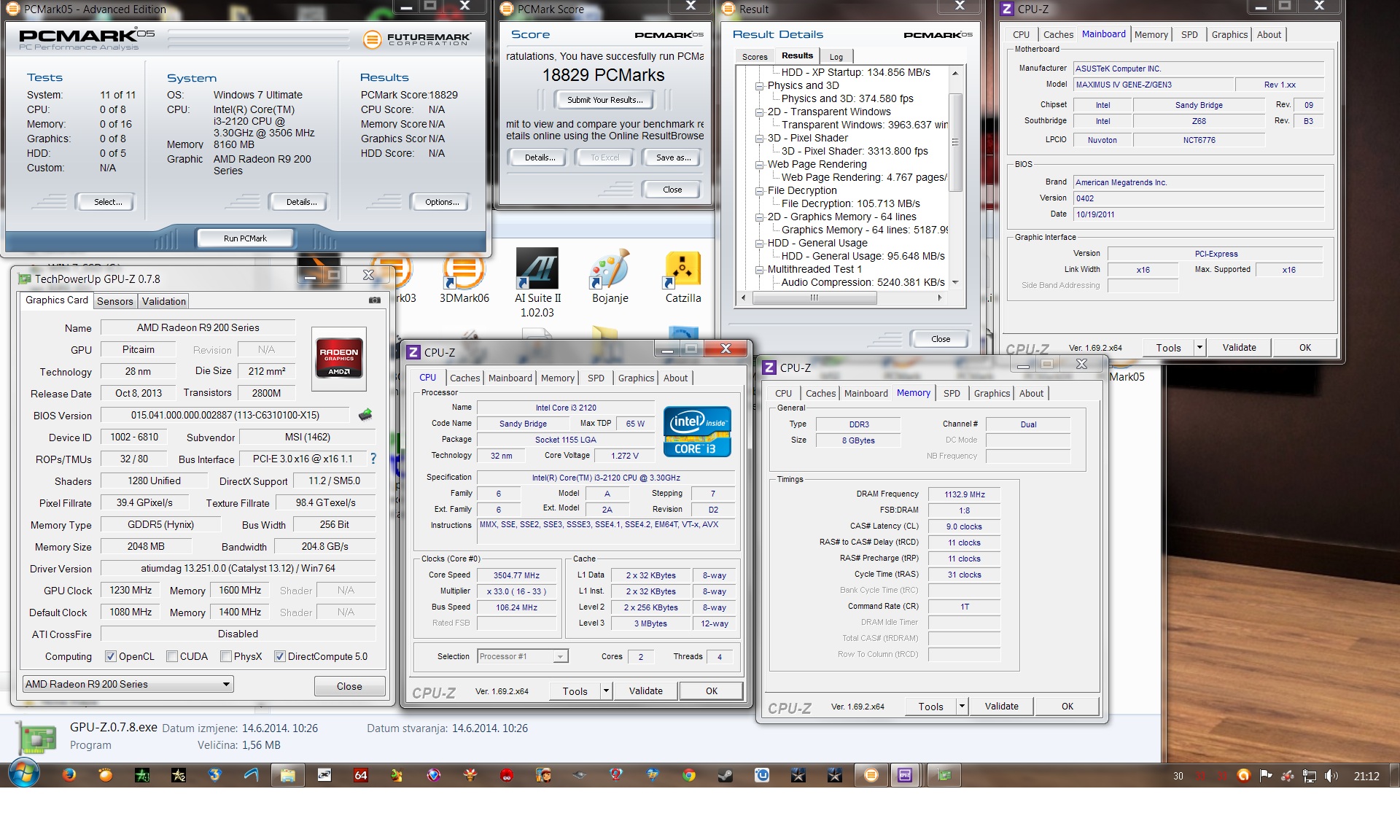Click the BIOS Version field in GPU-Z

coord(225,415)
